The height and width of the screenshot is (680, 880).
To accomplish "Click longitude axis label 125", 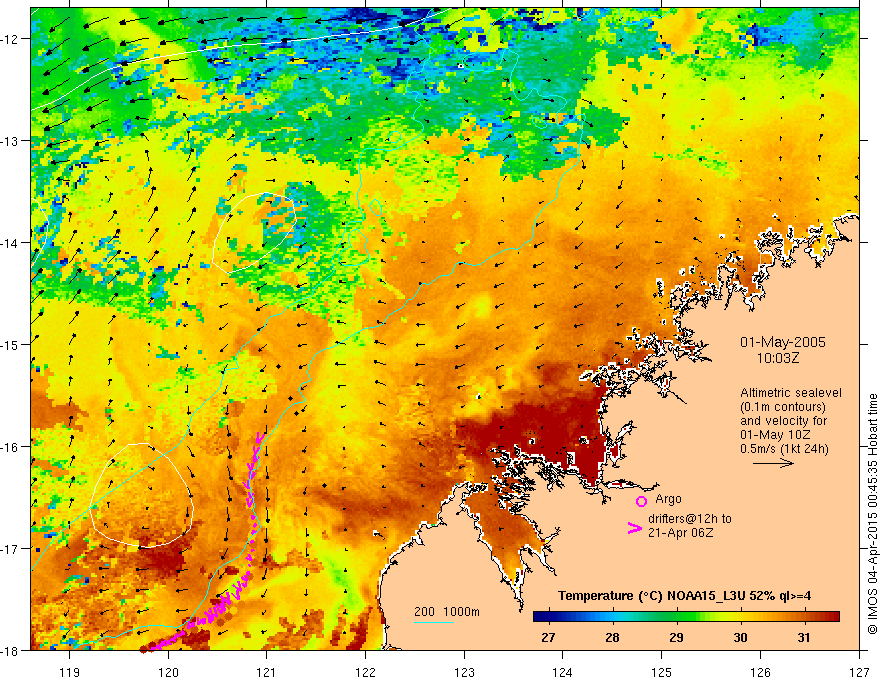I will click(x=662, y=672).
